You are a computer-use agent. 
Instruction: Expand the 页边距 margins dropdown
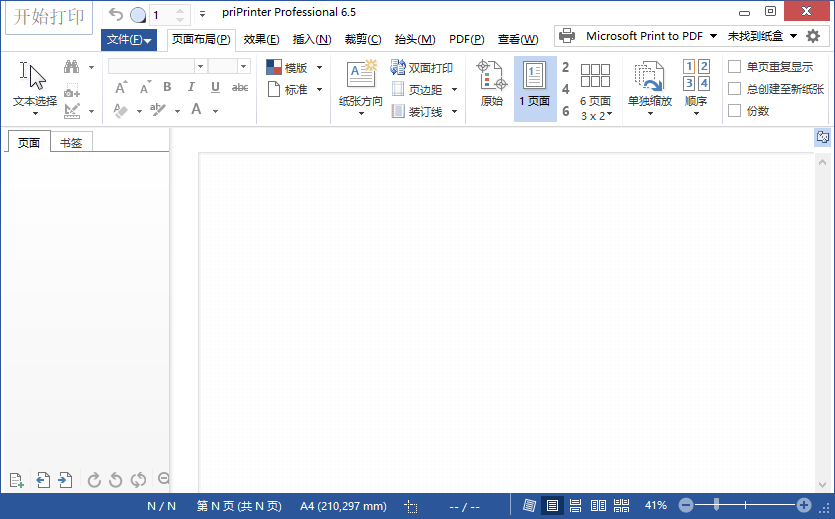[454, 89]
